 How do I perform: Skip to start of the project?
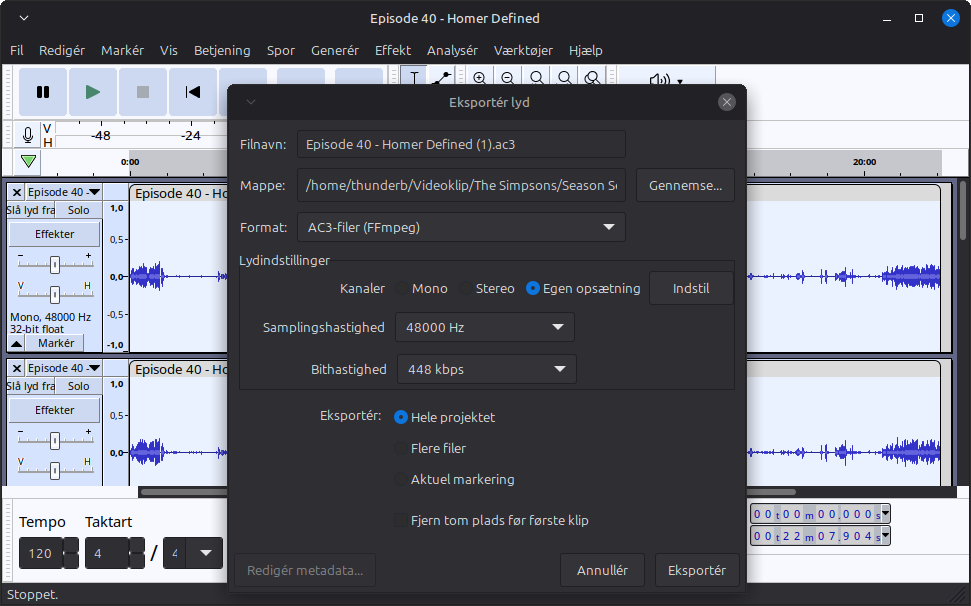[193, 92]
